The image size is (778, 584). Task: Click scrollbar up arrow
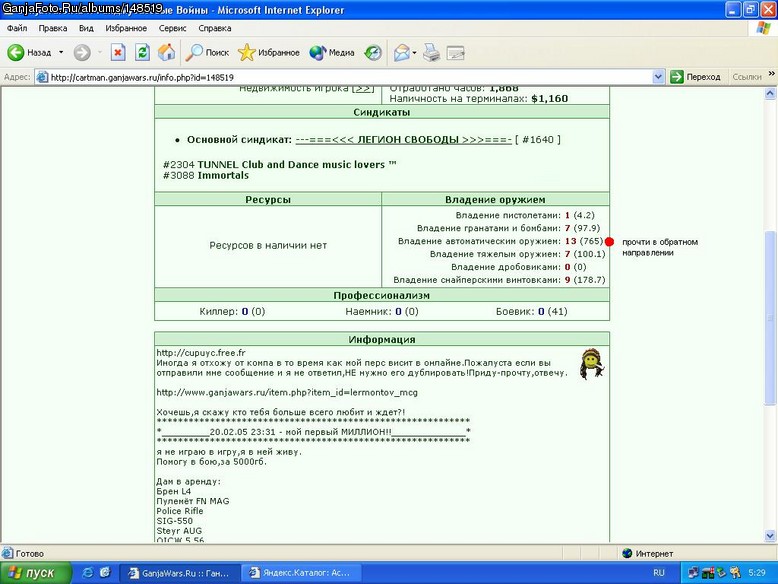click(770, 93)
